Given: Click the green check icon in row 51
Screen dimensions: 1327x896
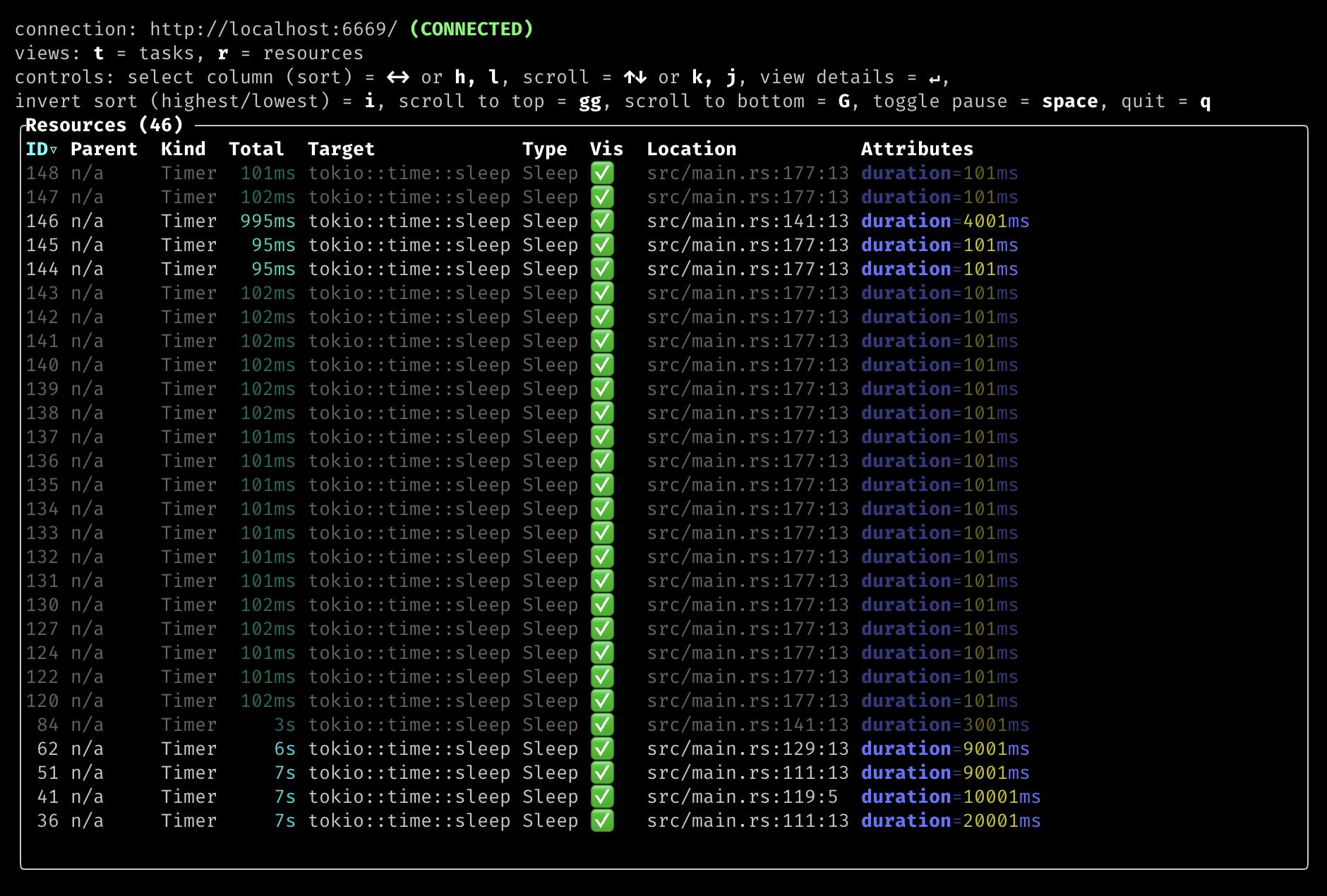Looking at the screenshot, I should click(602, 773).
